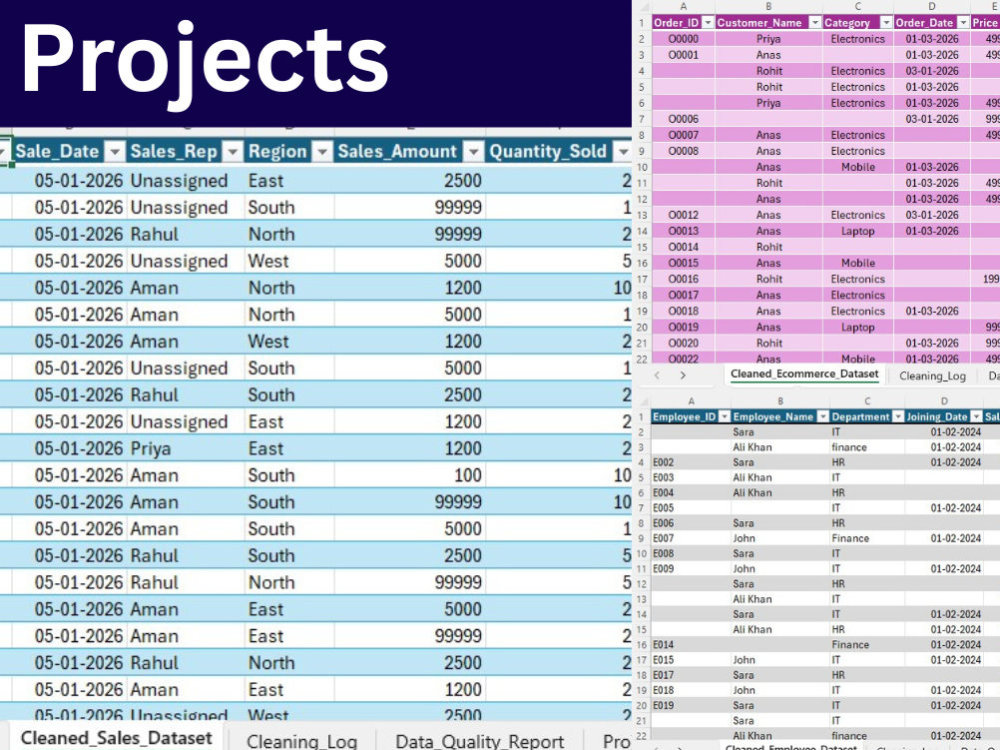Click the Order_ID cell 'O0001'

[x=683, y=55]
